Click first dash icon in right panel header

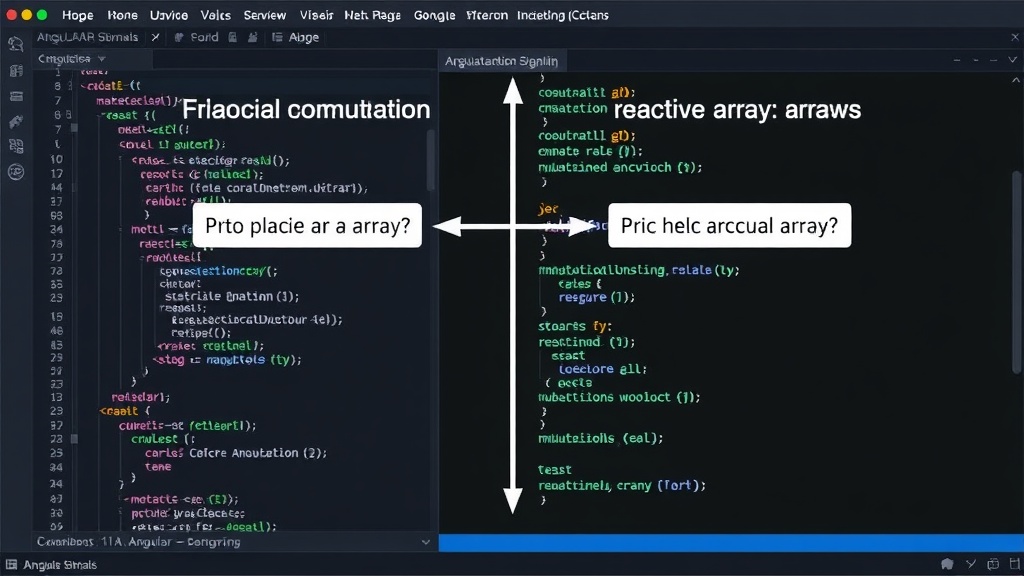(957, 60)
